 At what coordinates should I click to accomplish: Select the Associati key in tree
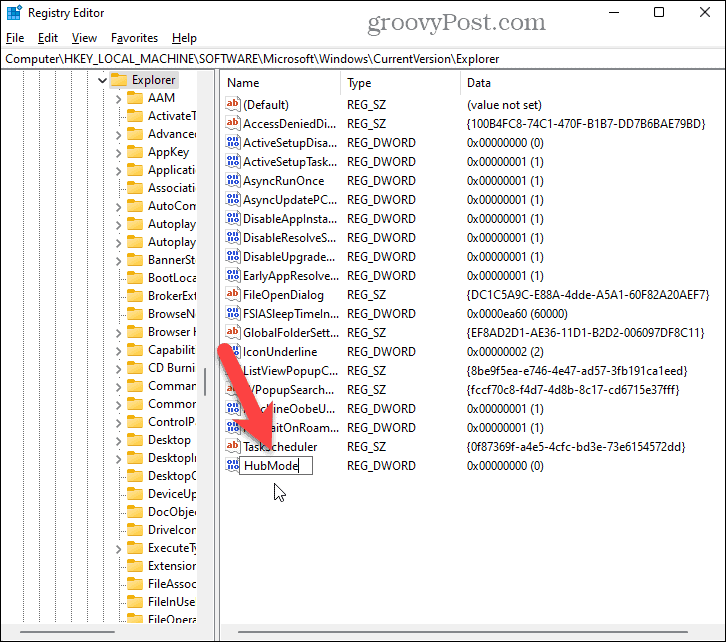pyautogui.click(x=171, y=188)
